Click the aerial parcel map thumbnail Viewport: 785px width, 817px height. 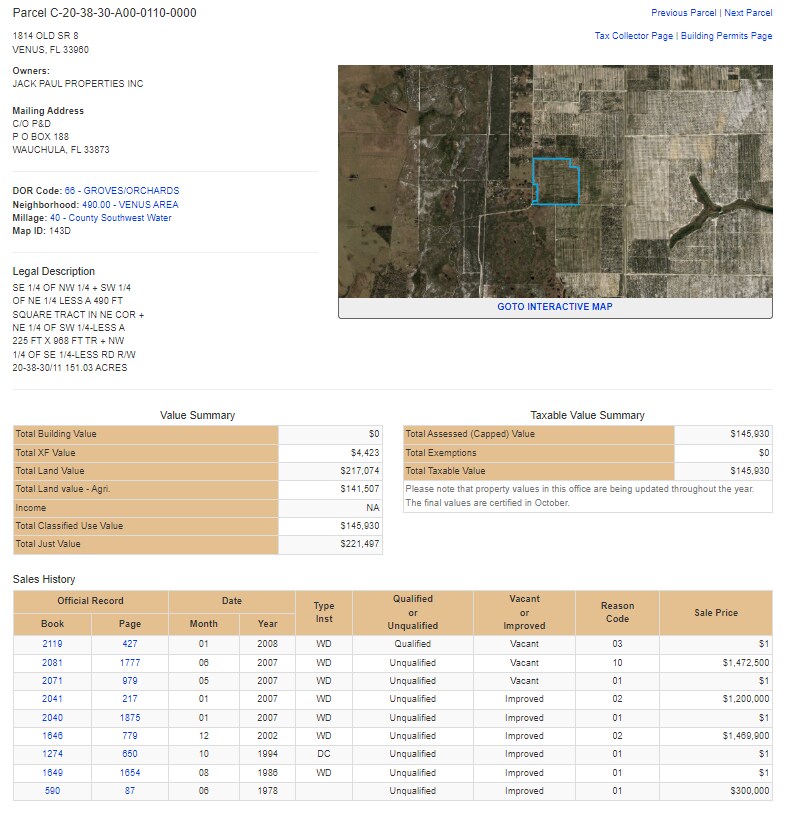pyautogui.click(x=555, y=181)
